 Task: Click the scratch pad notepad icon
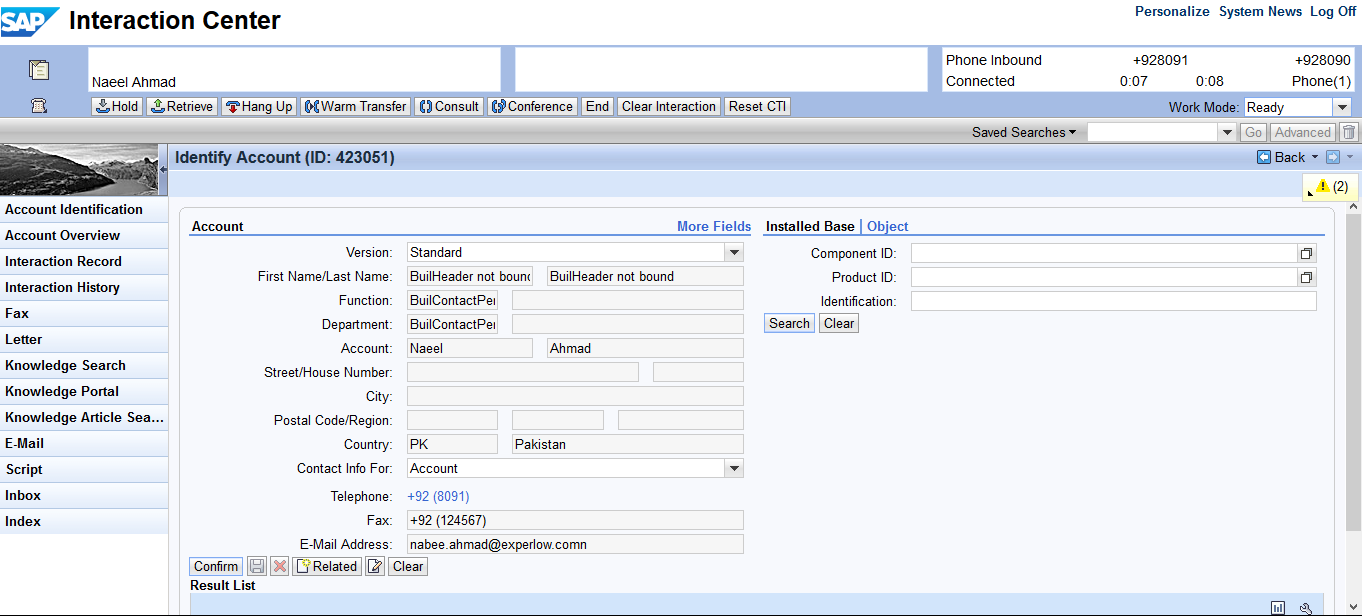pyautogui.click(x=39, y=70)
